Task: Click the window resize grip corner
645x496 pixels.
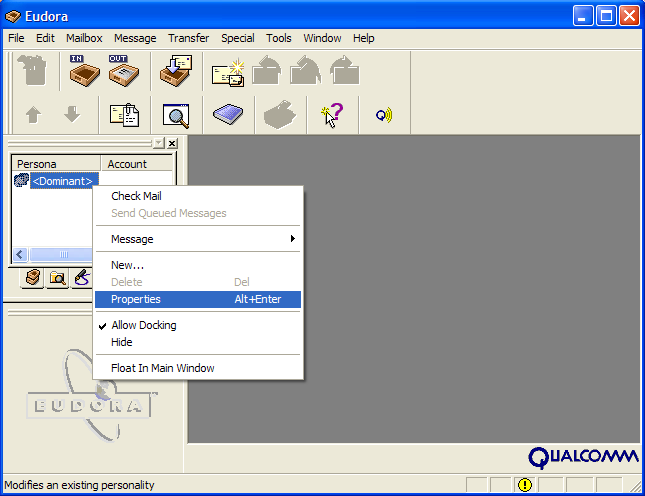Action: 636,486
